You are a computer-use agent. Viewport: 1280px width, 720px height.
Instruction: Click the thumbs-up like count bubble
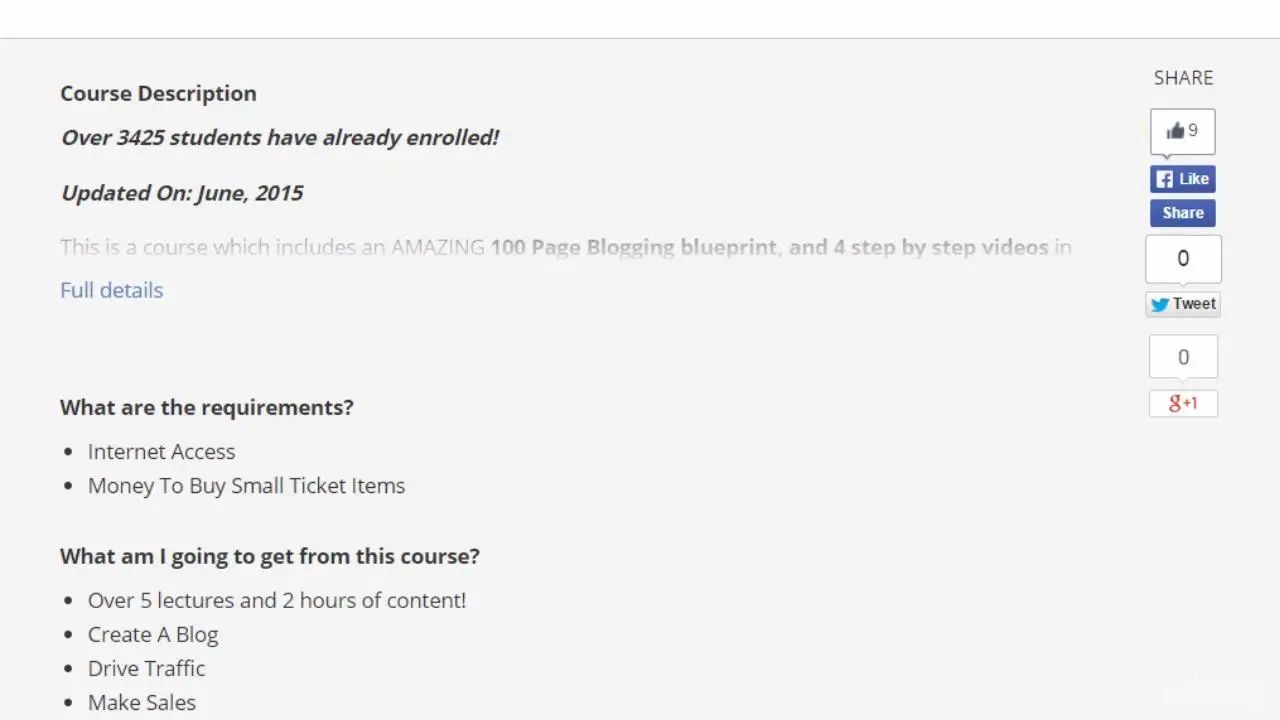(1183, 131)
